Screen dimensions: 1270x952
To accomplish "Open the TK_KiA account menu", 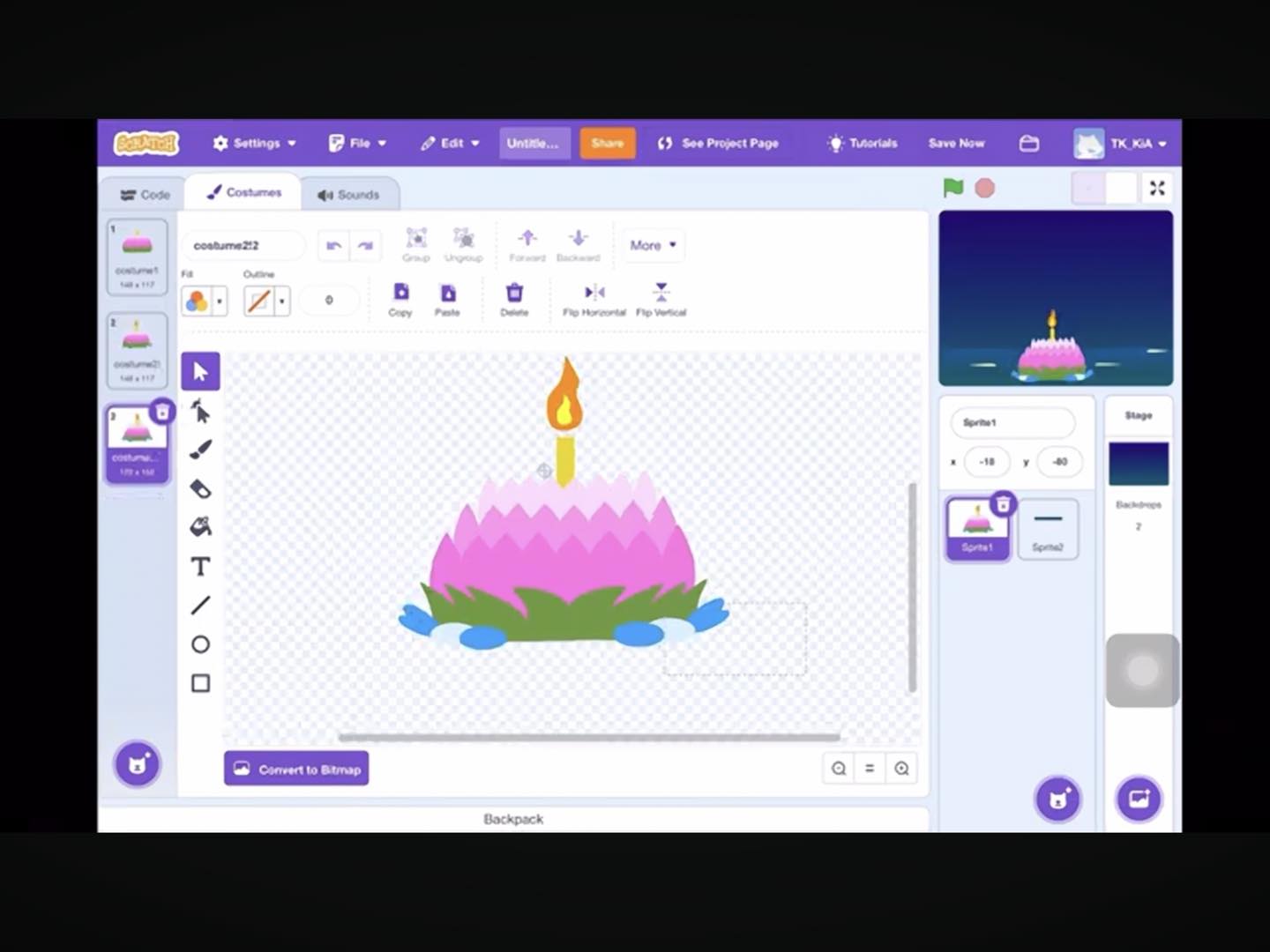I will [1121, 143].
